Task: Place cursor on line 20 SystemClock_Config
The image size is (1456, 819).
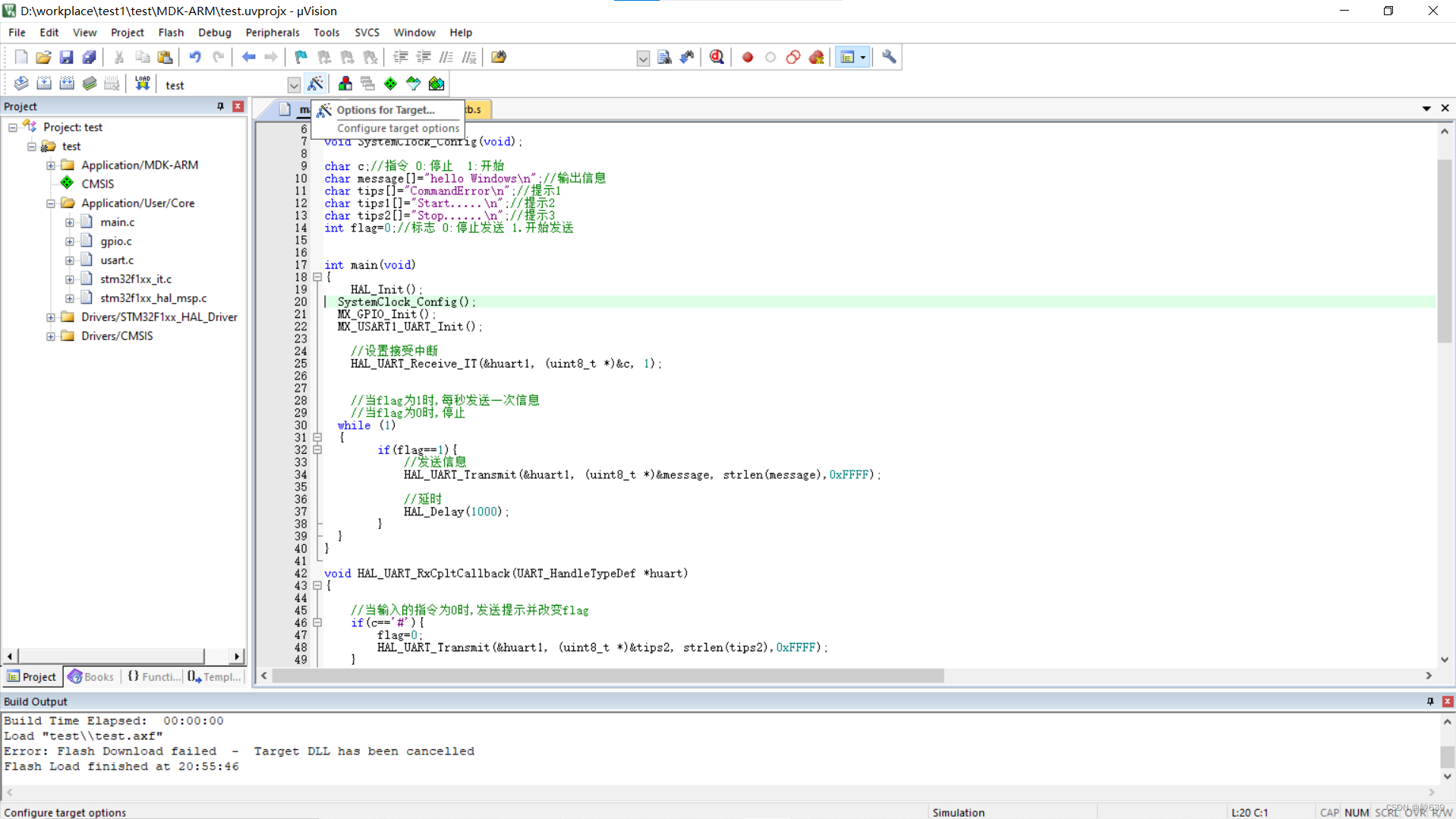Action: (406, 302)
